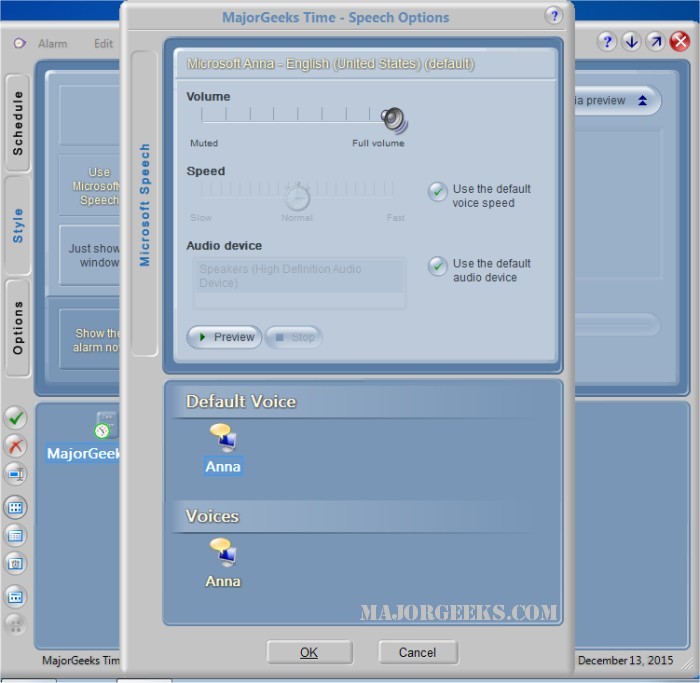Collapse the media preview double-arrow expander

click(642, 100)
